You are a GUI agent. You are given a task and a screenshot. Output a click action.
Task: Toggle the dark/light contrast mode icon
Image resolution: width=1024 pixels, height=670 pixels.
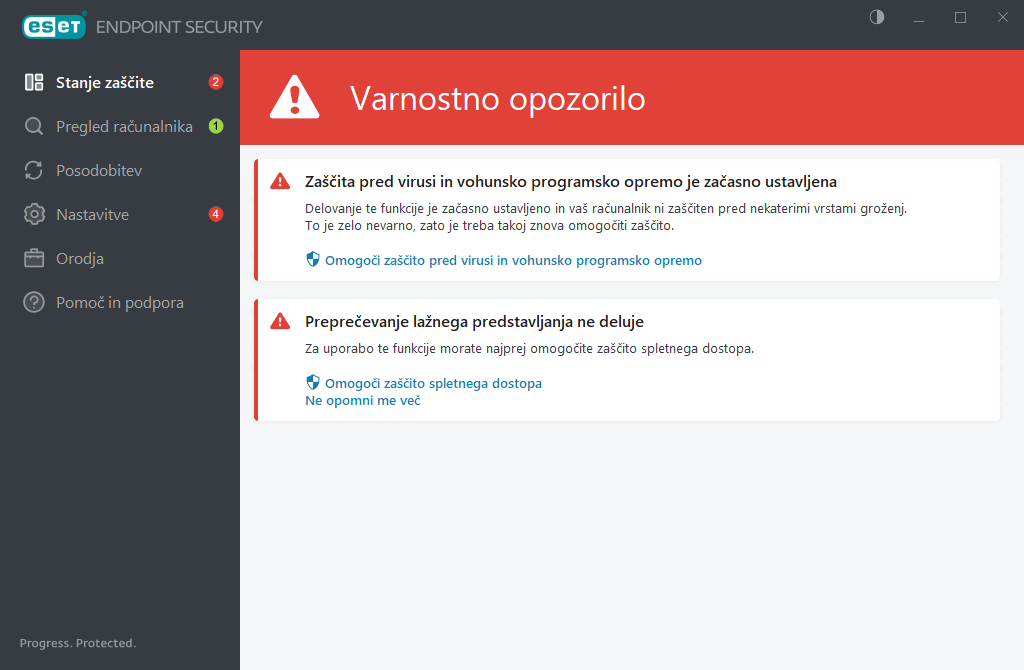tap(877, 17)
